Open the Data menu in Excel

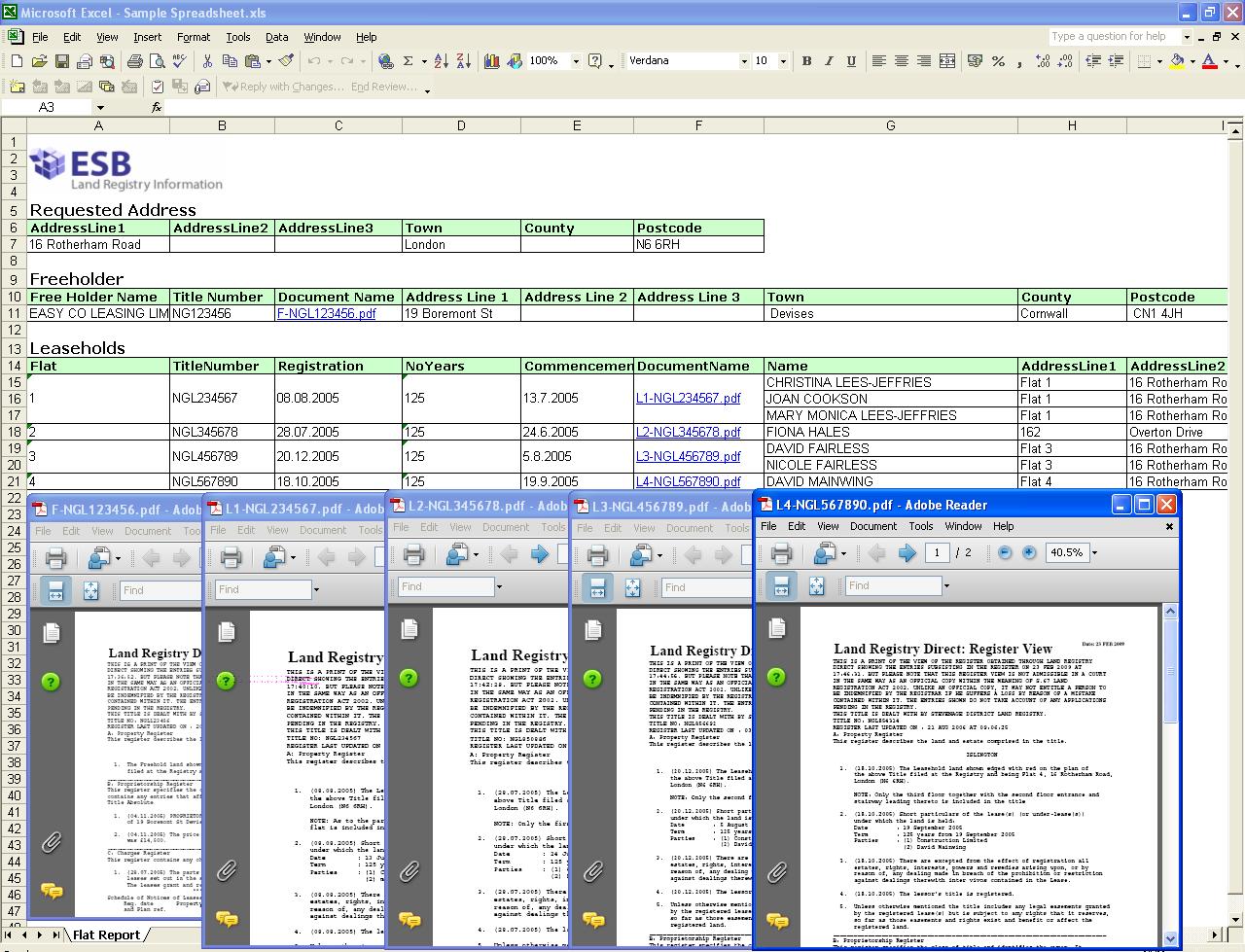pyautogui.click(x=276, y=37)
